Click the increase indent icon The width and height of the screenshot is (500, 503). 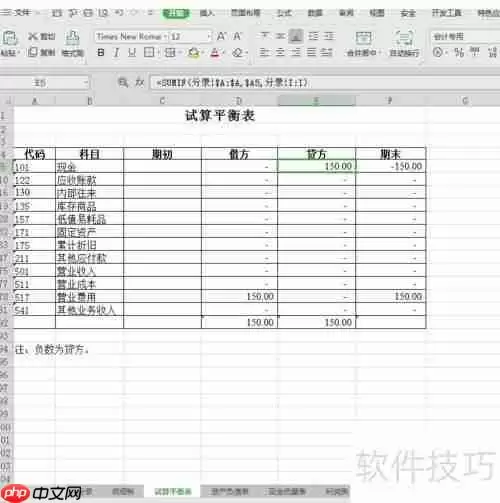pos(329,36)
